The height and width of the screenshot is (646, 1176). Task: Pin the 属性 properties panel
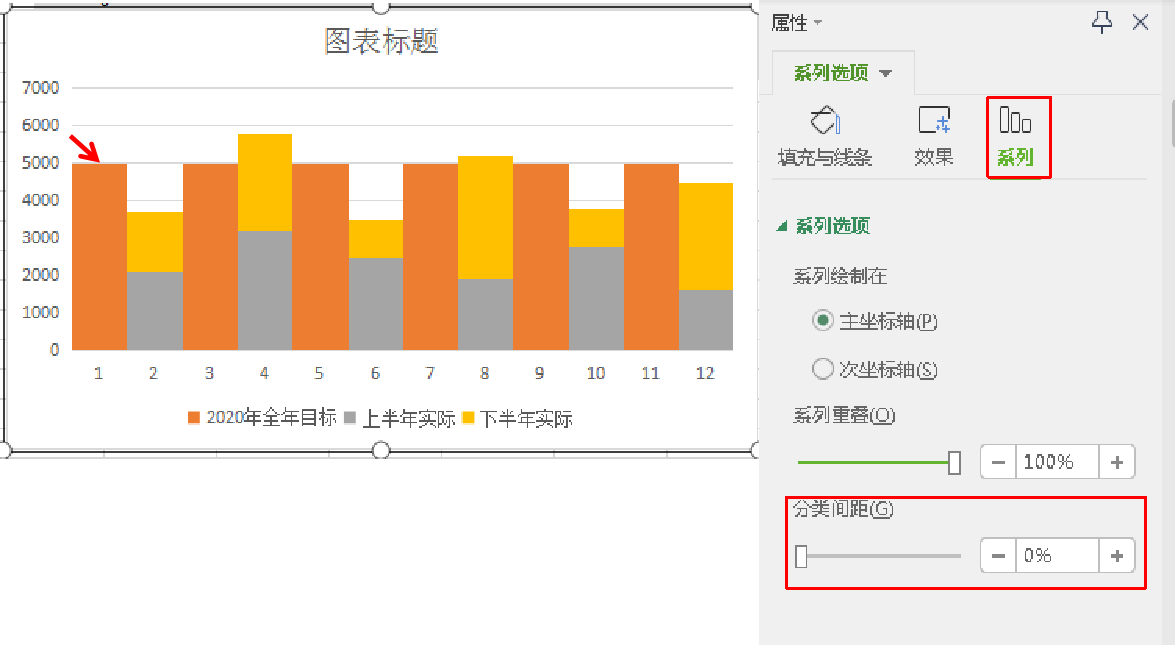coord(1102,23)
